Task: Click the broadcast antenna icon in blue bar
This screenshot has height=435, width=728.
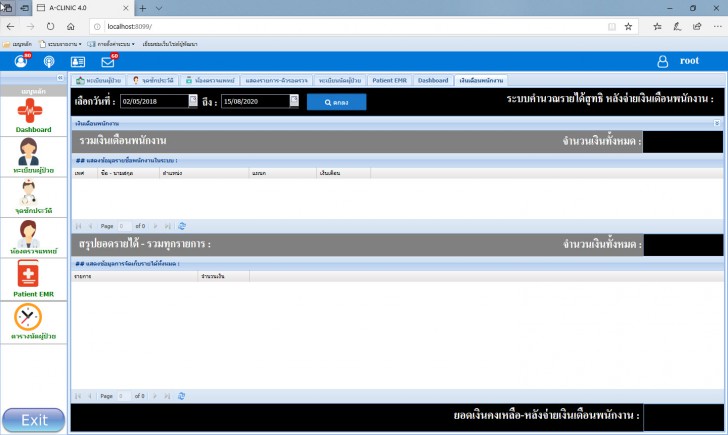Action: (x=49, y=61)
